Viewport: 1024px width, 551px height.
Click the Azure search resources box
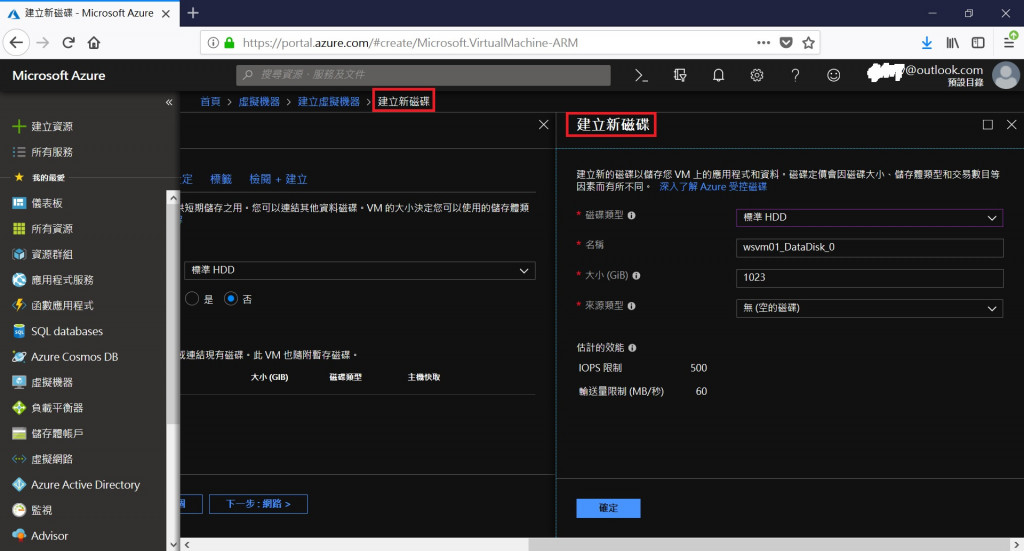click(423, 75)
